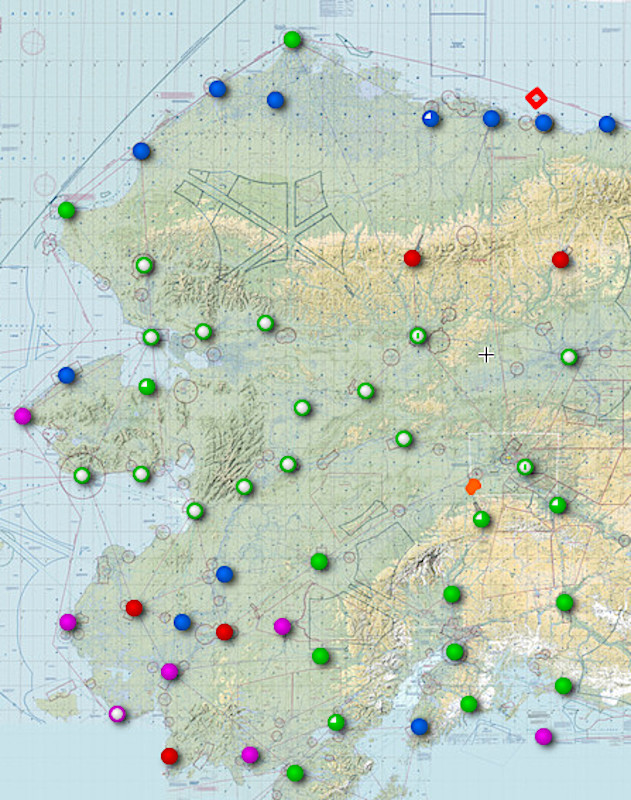Select the magenta marker in the bottom-right corner

[x=543, y=737]
